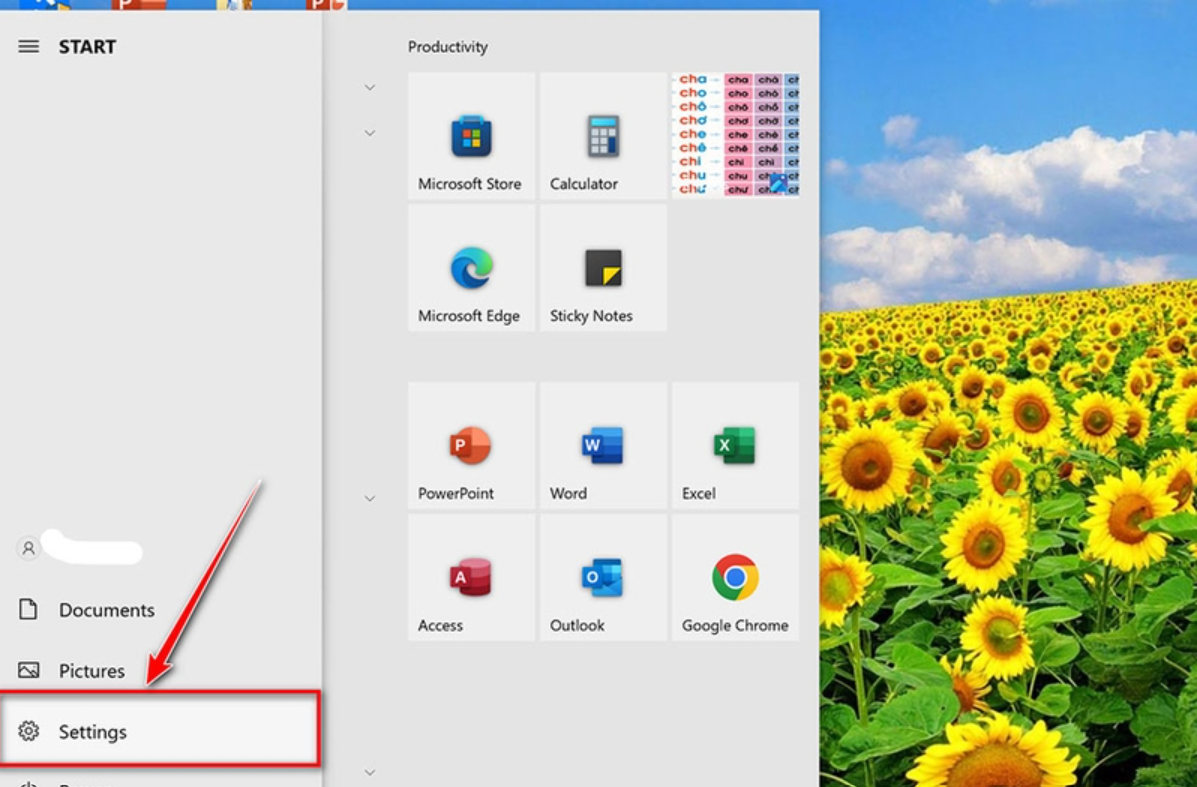The height and width of the screenshot is (787, 1197).
Task: Launch the Calculator tile
Action: [x=603, y=136]
